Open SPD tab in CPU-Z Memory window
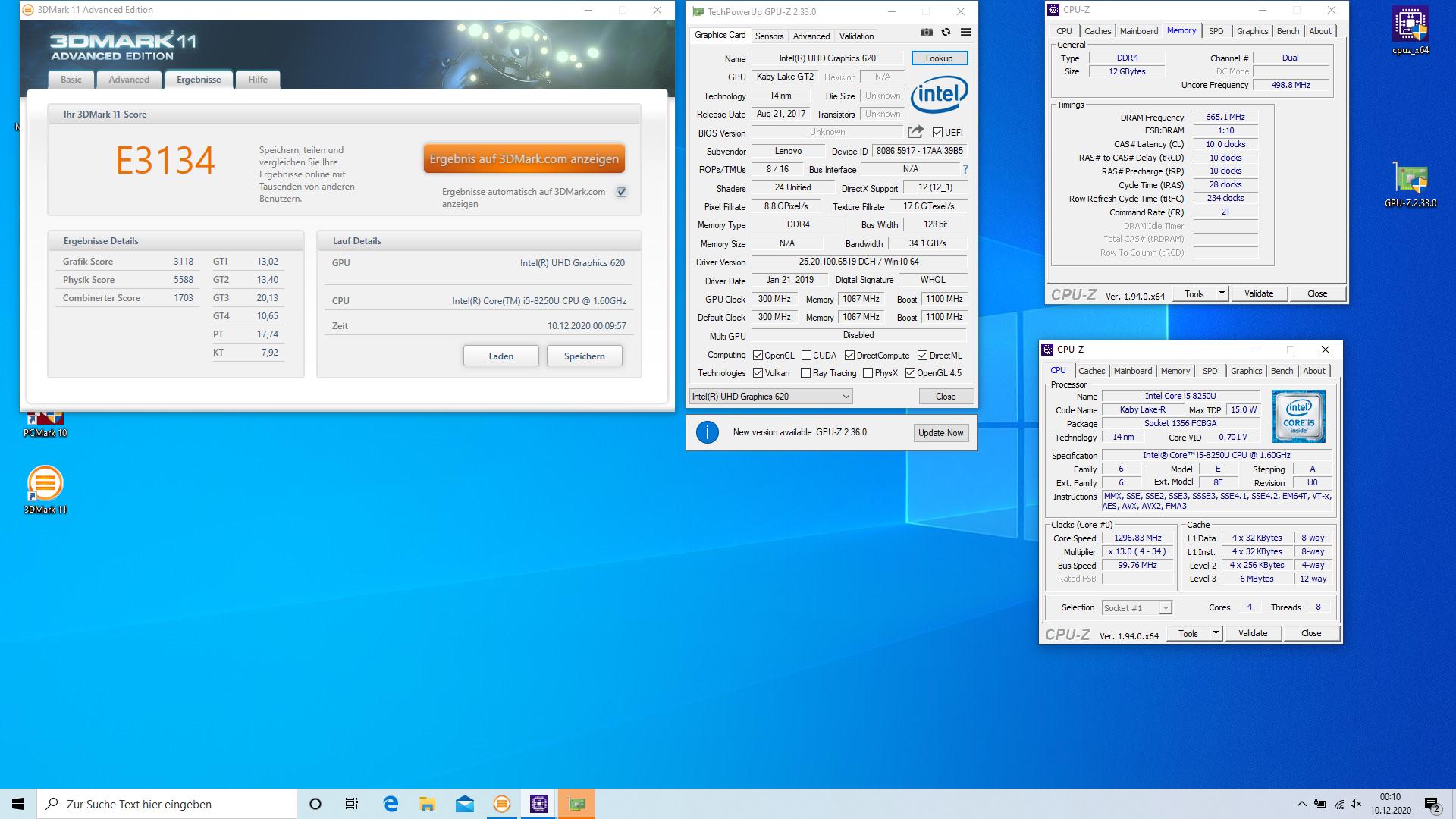This screenshot has height=819, width=1456. [1216, 31]
